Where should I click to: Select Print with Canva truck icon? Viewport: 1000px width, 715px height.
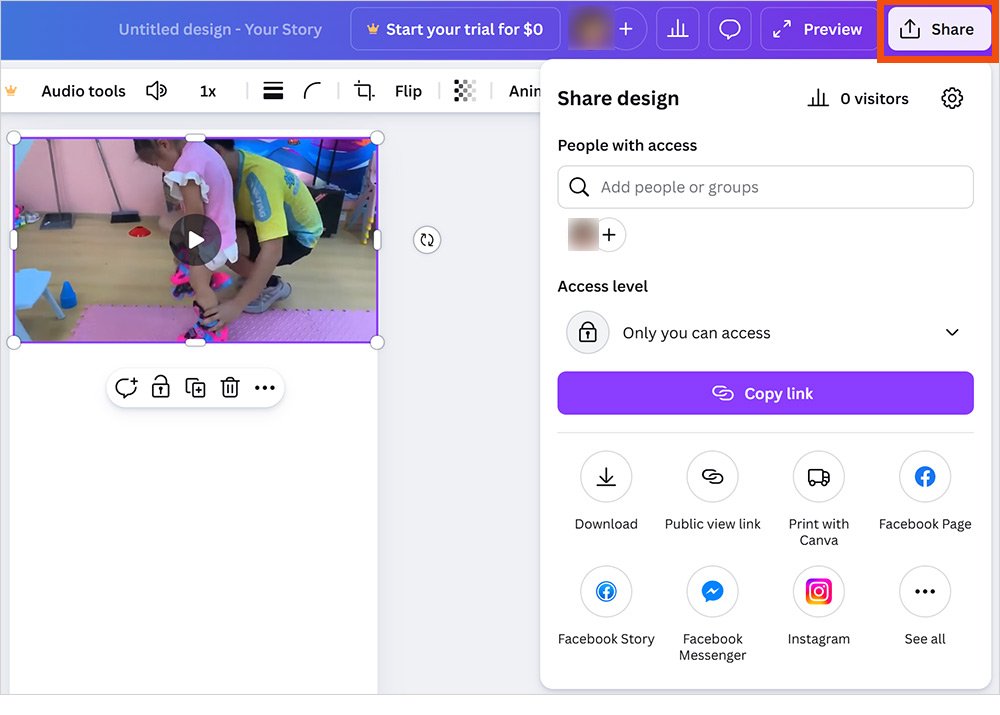coord(818,477)
